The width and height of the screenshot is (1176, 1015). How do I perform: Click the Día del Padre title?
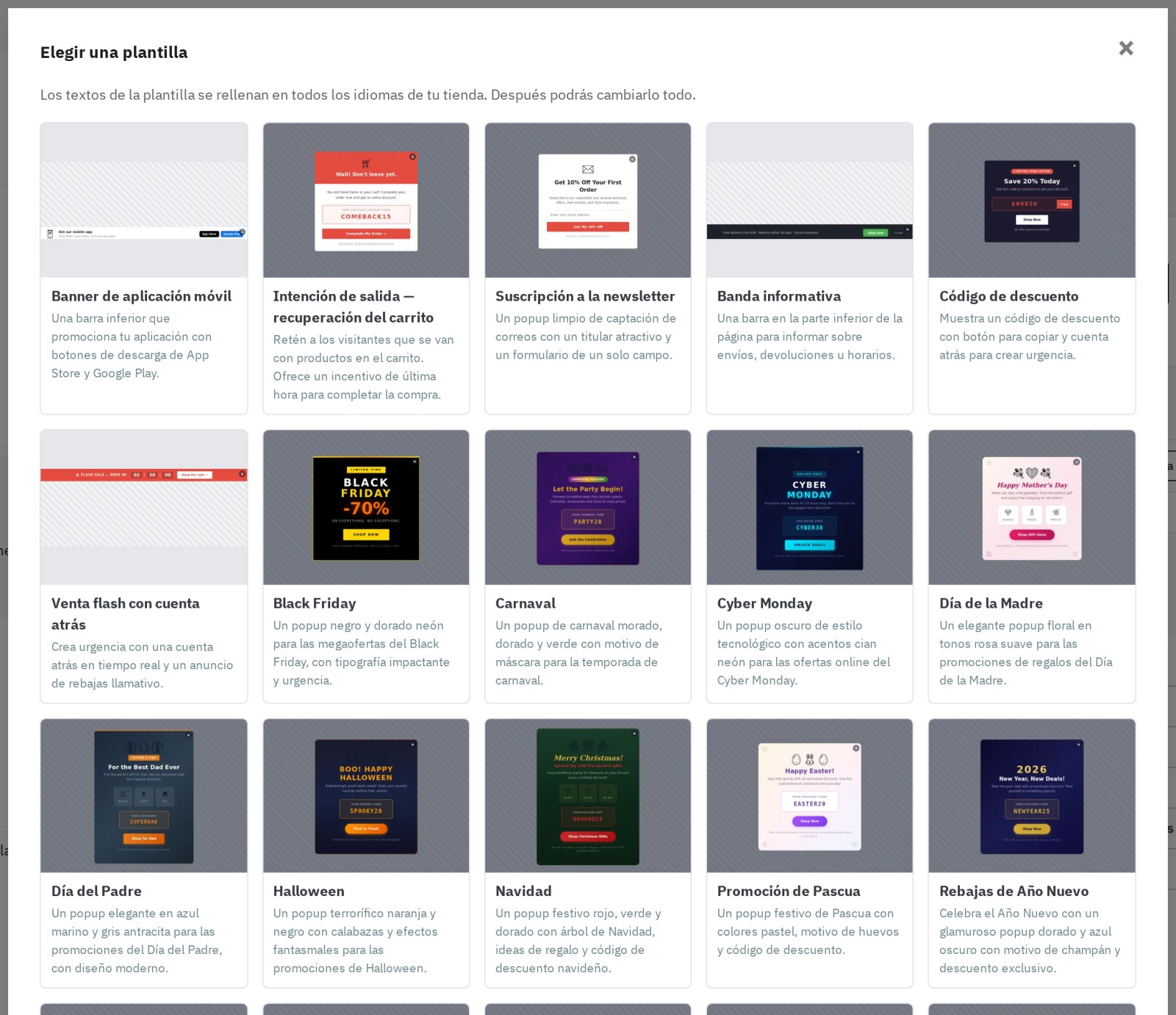(x=96, y=891)
